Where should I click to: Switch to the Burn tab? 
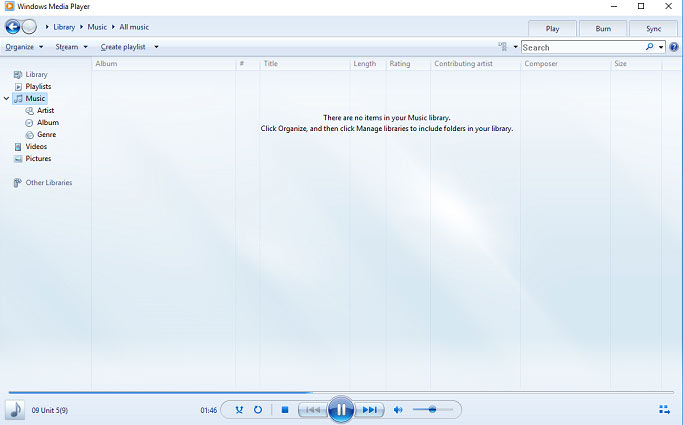coord(603,28)
